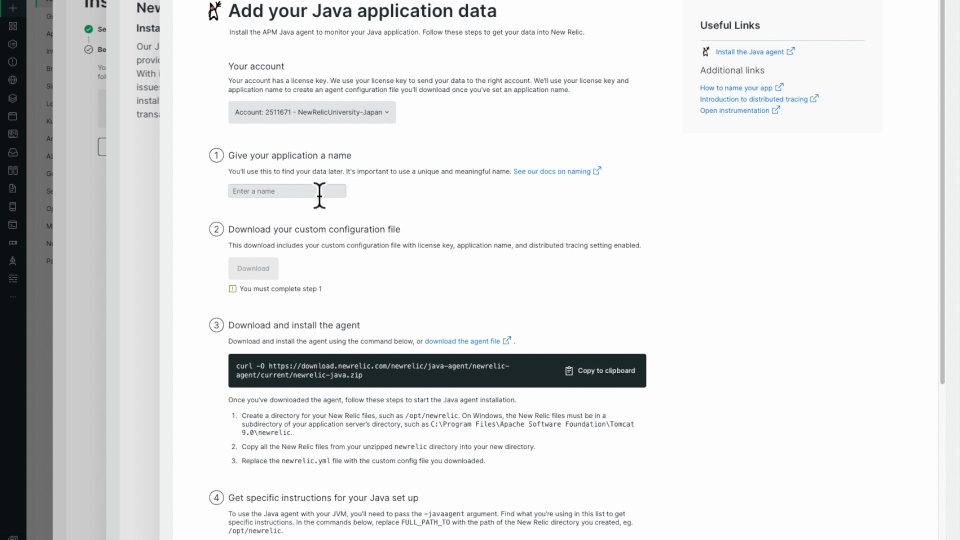Open the Open instrumentation link

click(x=734, y=110)
